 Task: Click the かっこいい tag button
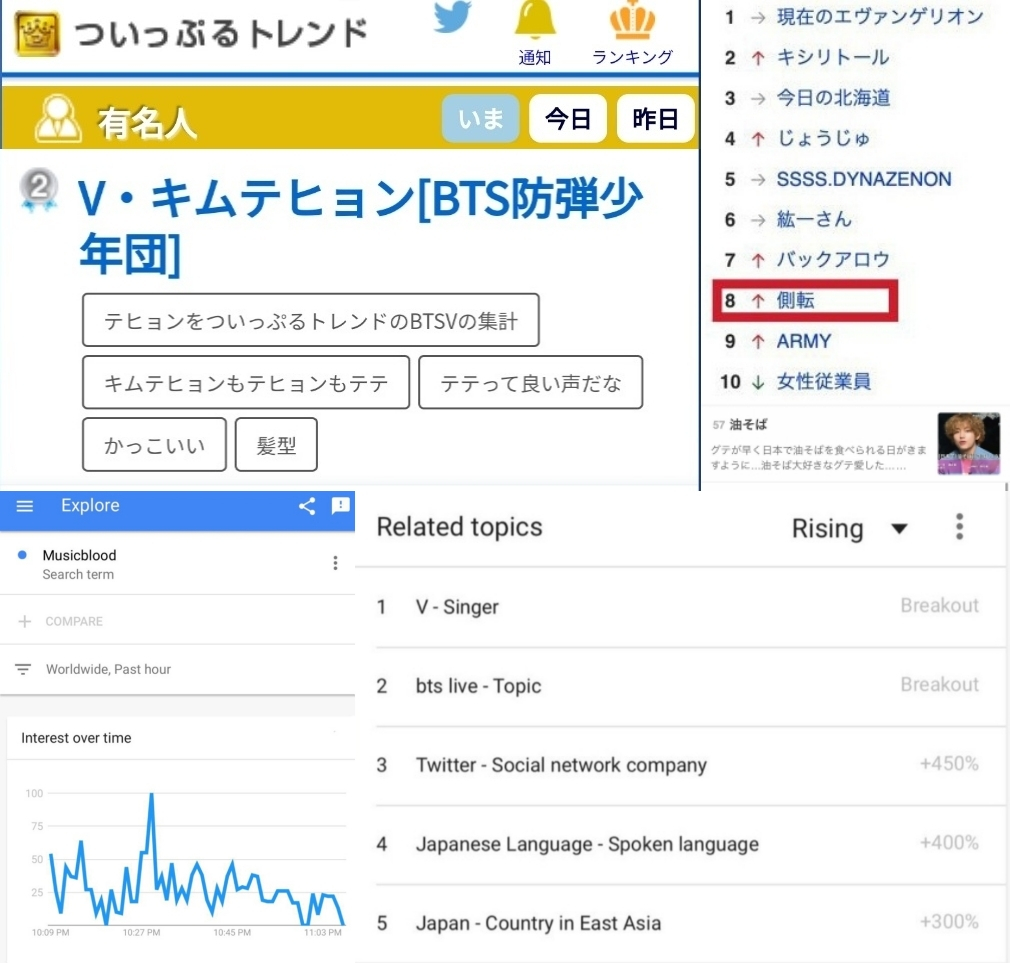(154, 445)
